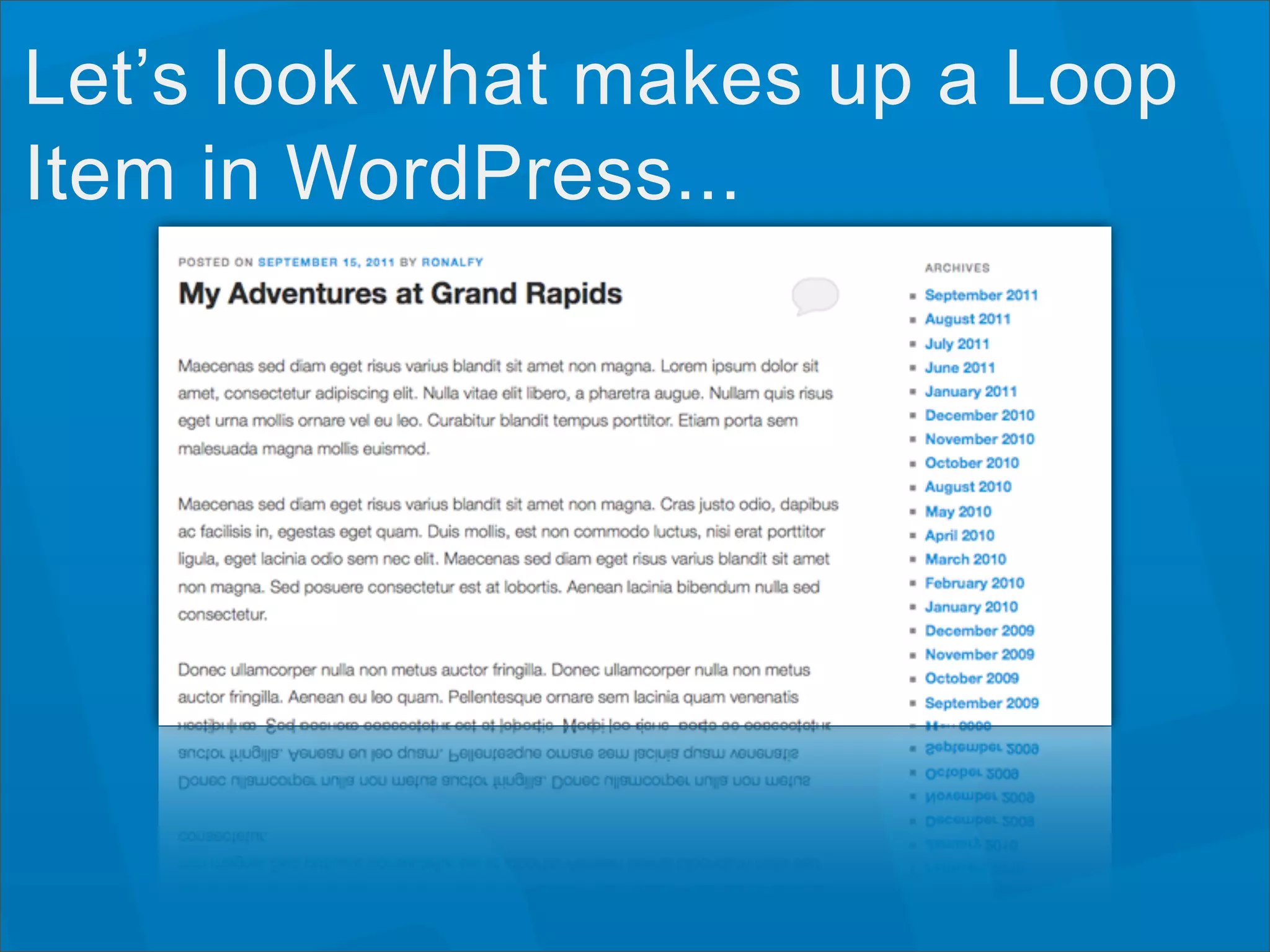Click the POSTED ON label text
Screen dimensions: 1270x952
pyautogui.click(x=216, y=262)
